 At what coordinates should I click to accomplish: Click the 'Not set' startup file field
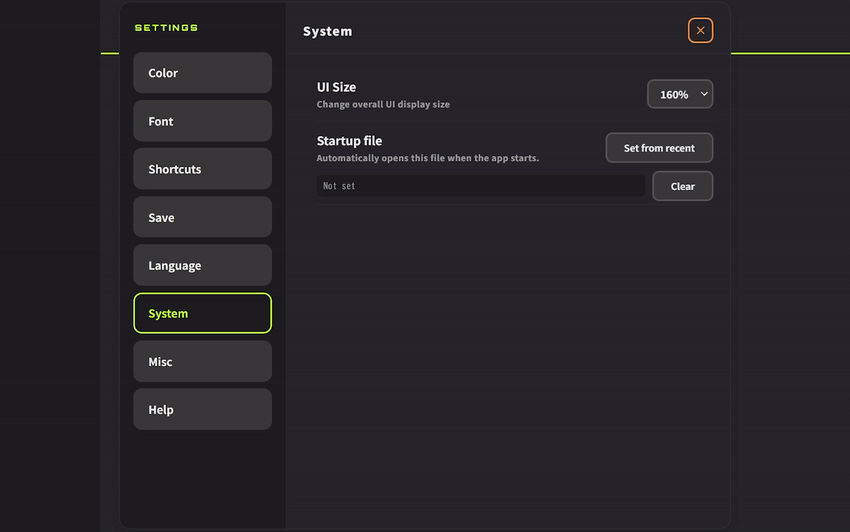click(481, 186)
